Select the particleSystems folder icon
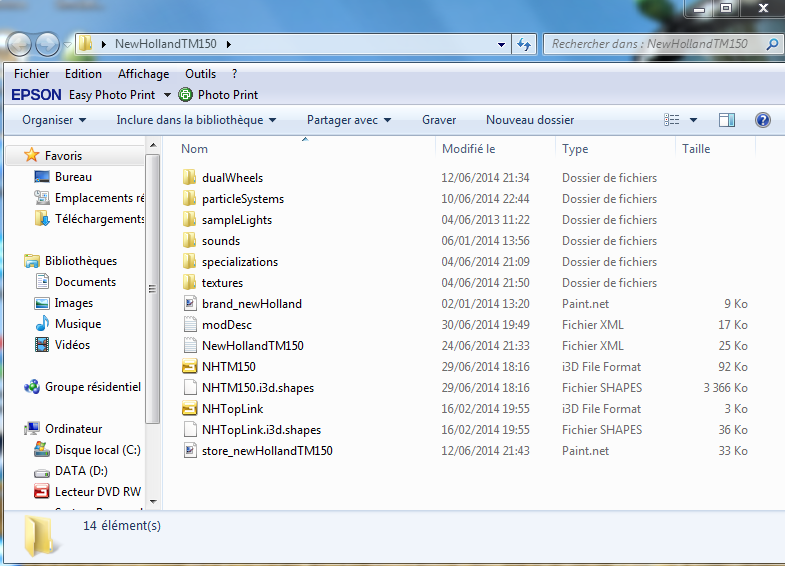Viewport: 785px width, 566px height. coord(190,198)
